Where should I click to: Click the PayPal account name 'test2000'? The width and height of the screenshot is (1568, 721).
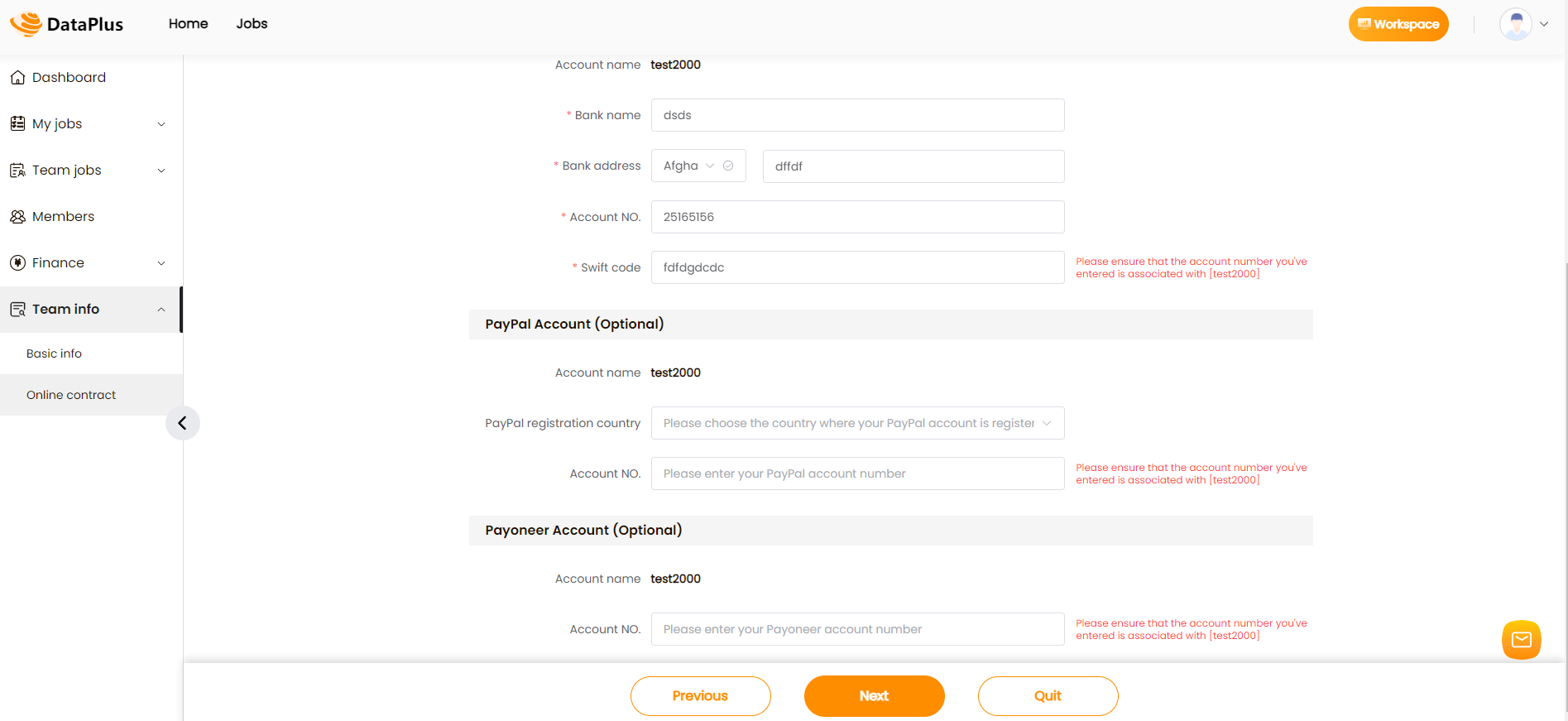pos(675,373)
